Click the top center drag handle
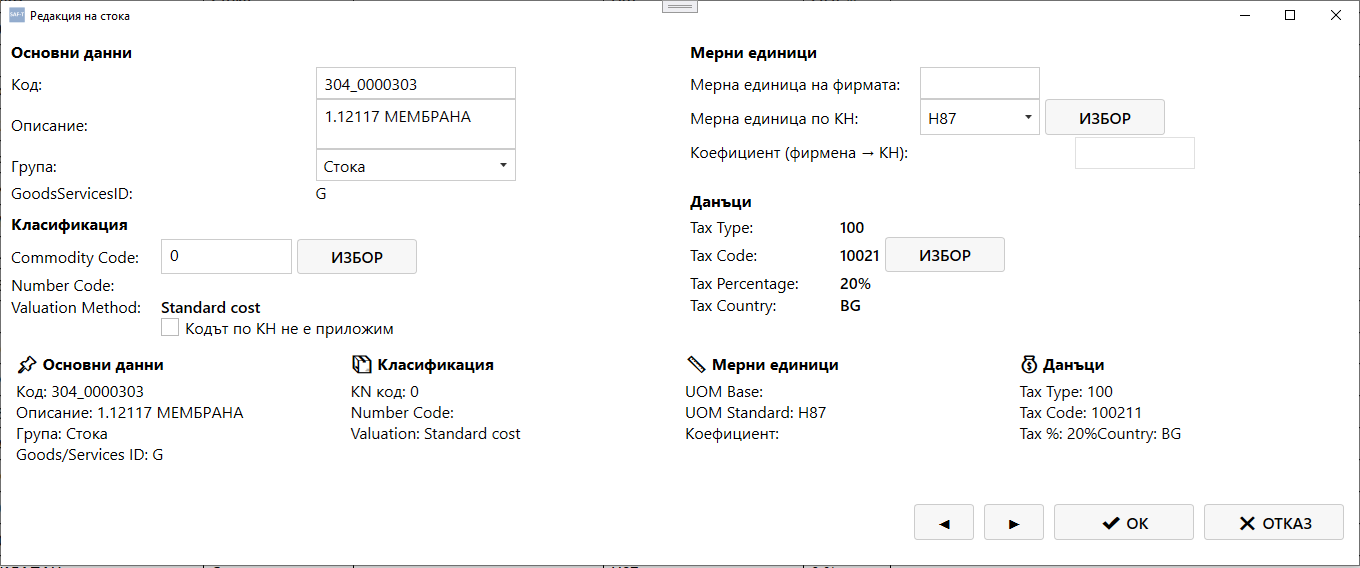The height and width of the screenshot is (568, 1360). [x=680, y=6]
